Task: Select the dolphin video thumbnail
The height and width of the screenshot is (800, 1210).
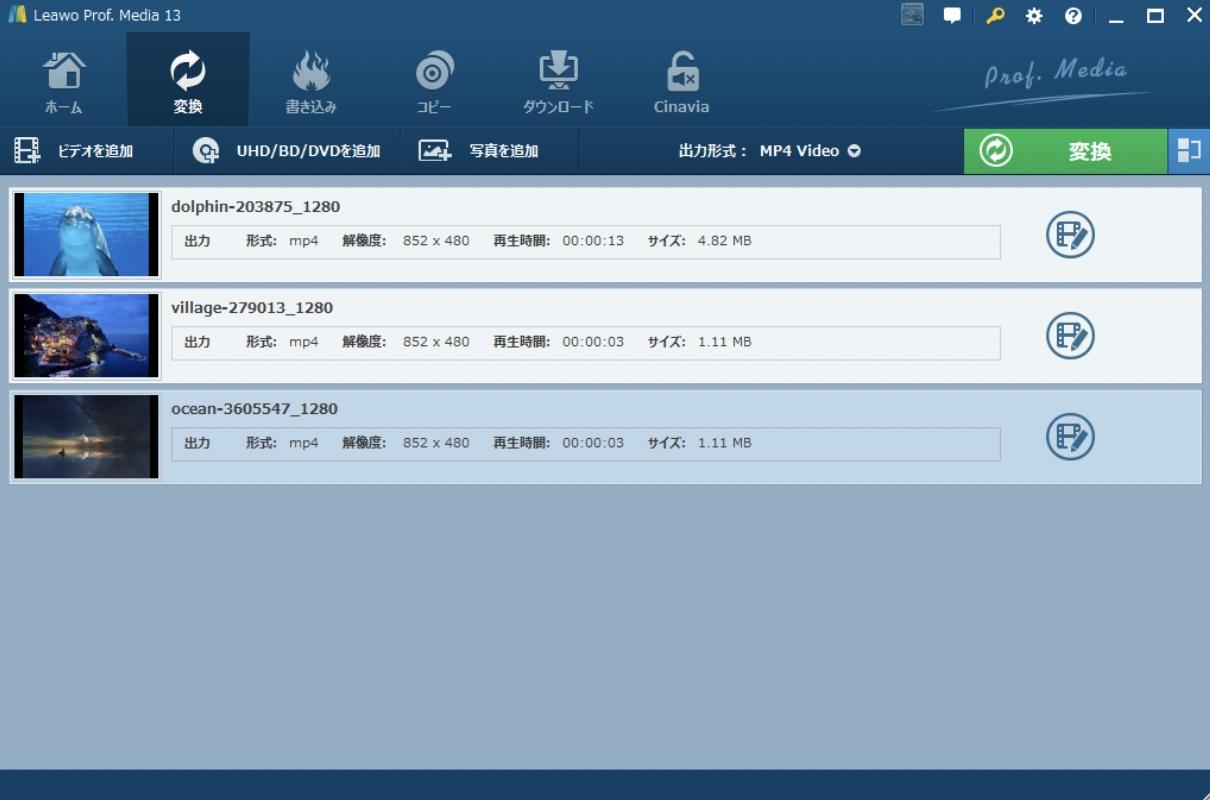Action: click(86, 235)
